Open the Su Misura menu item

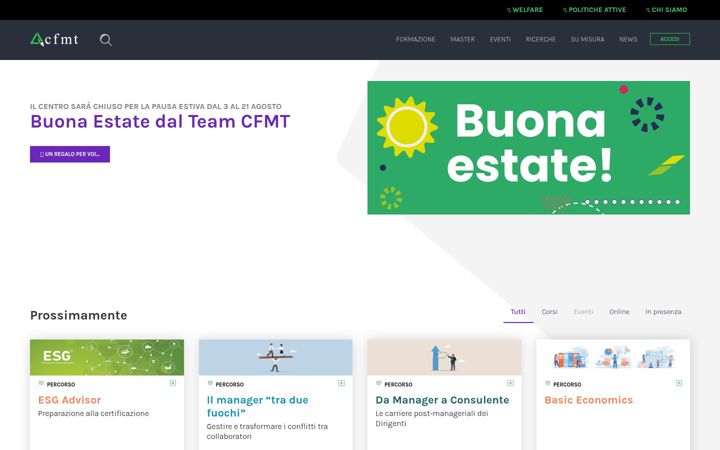(587, 39)
